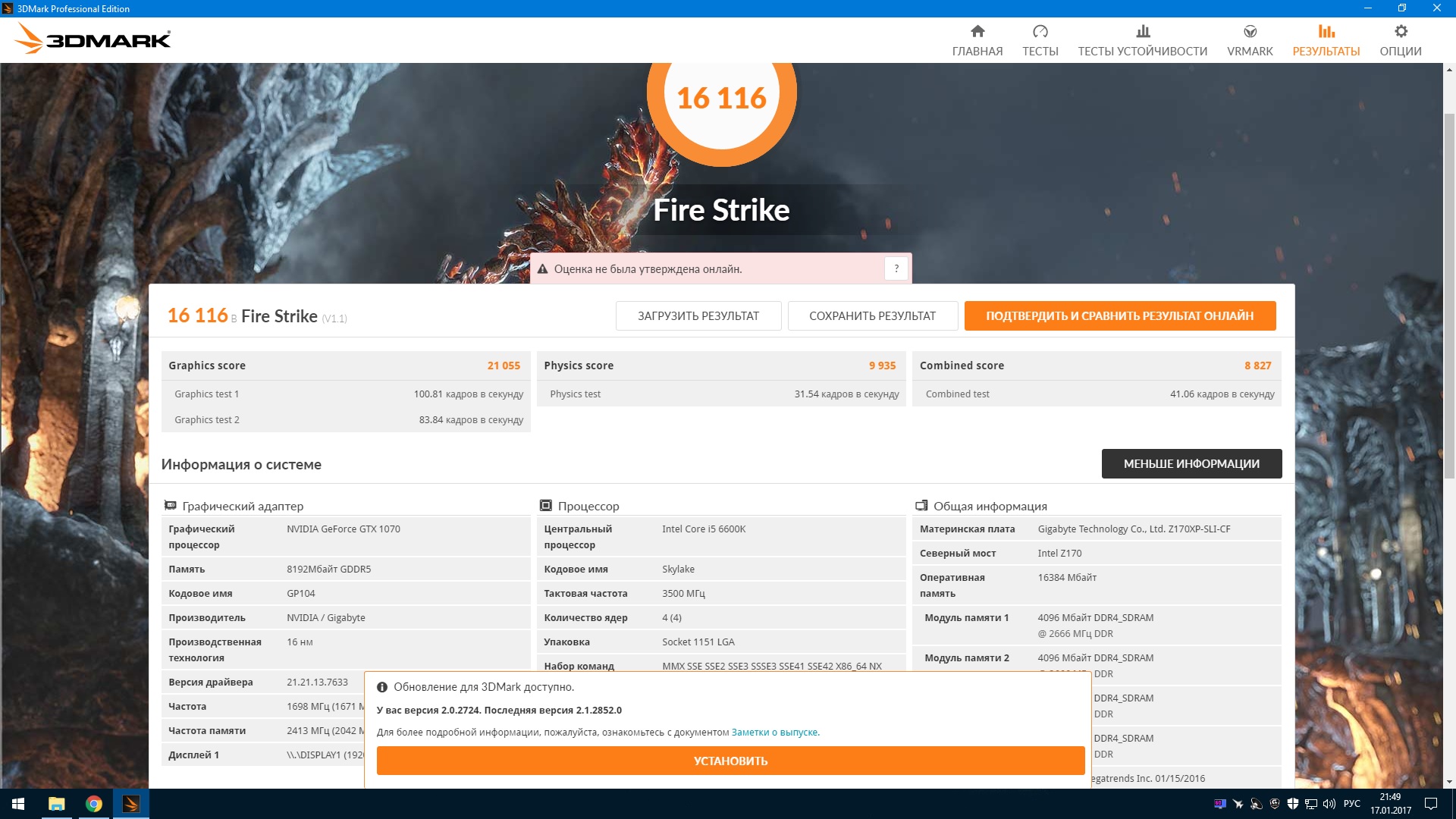Click the volume icon in system tray
The height and width of the screenshot is (819, 1456).
pyautogui.click(x=1329, y=804)
